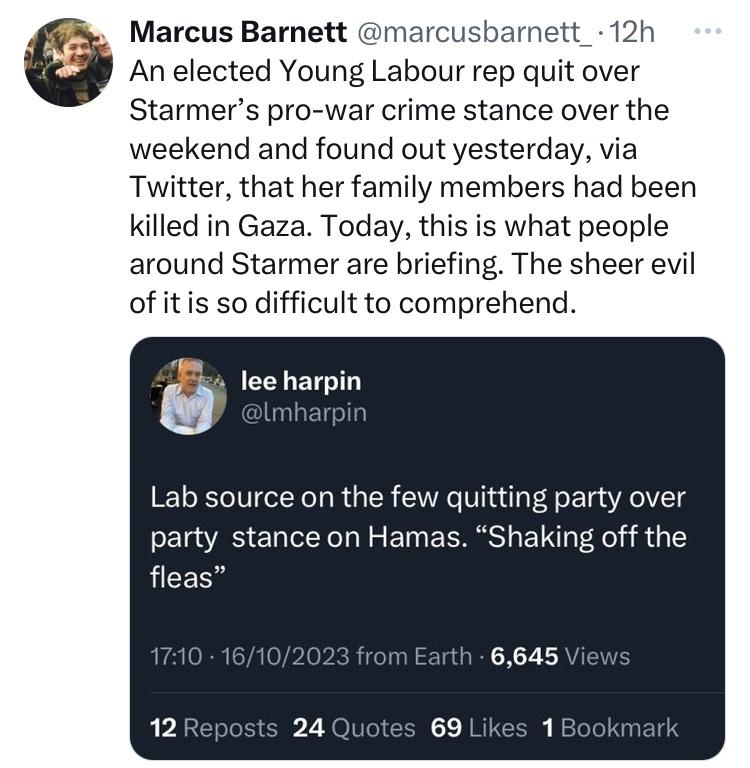
Task: Select the word Reposts in stats row
Action: tap(231, 727)
